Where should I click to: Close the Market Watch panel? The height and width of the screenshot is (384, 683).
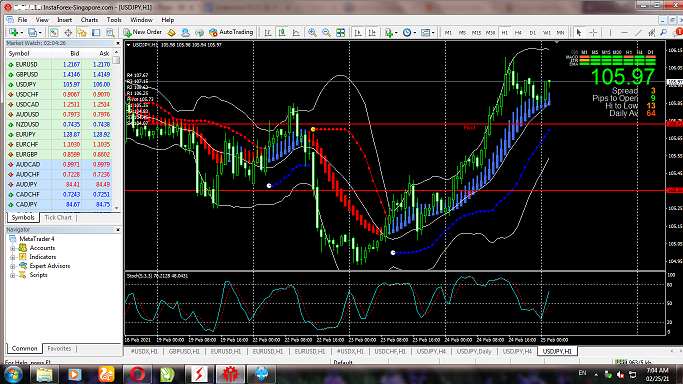118,43
